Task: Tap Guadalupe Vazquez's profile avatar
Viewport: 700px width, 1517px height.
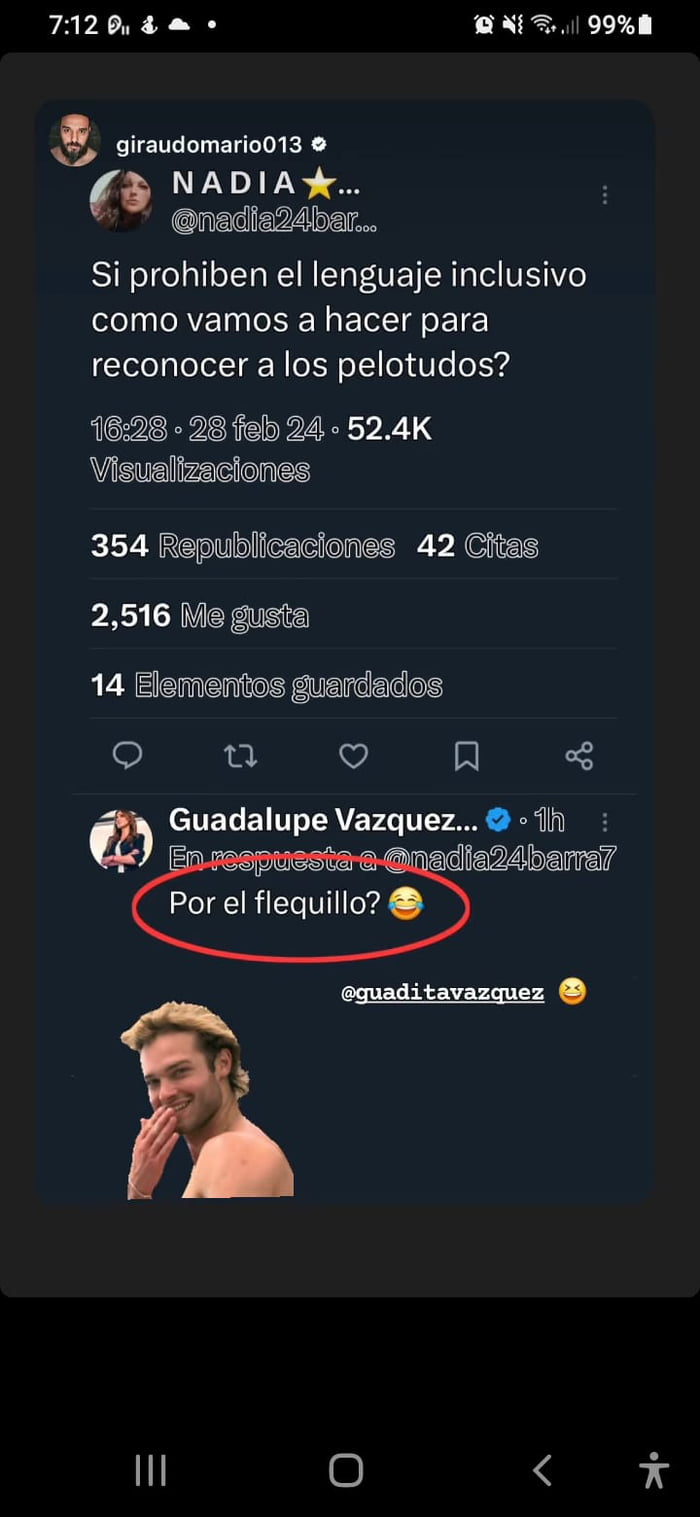Action: pyautogui.click(x=121, y=840)
